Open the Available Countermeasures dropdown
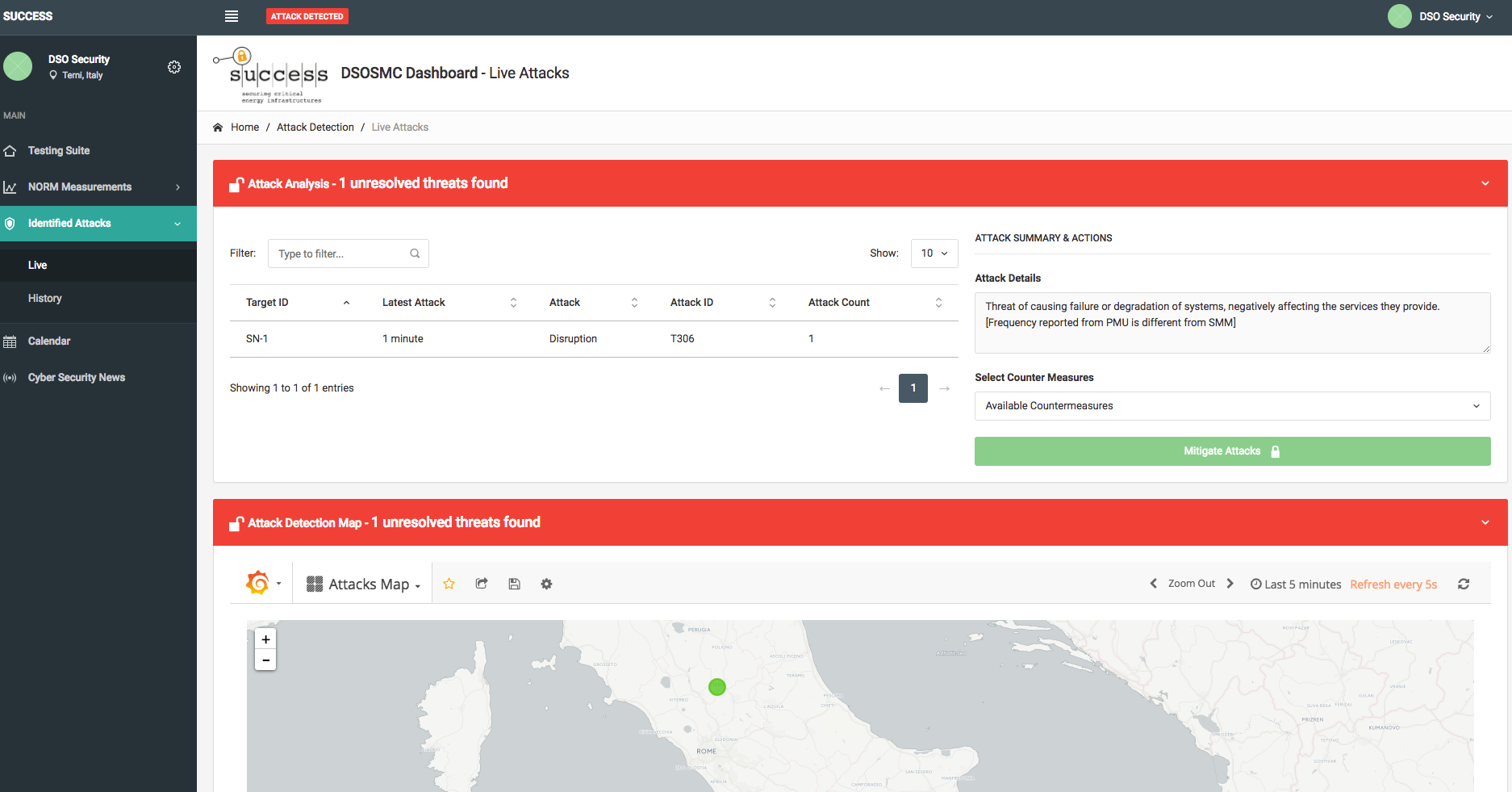 1232,406
